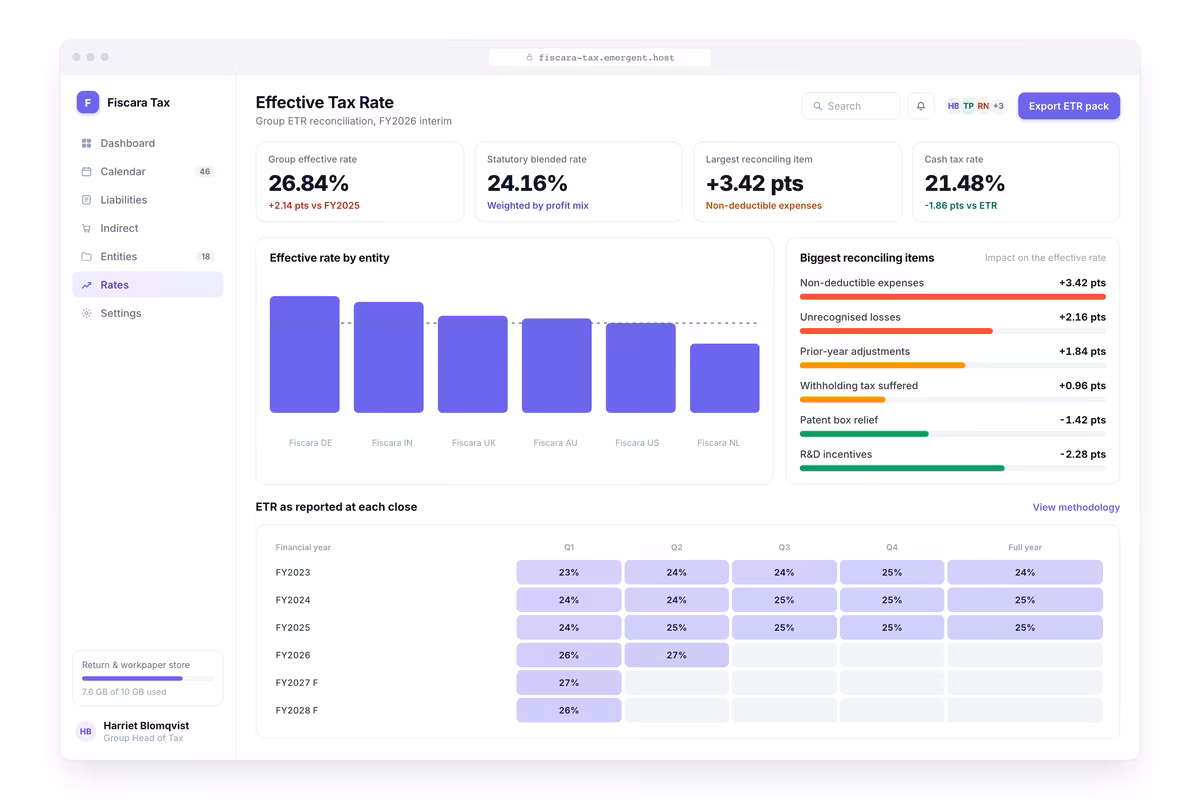
Task: Click Patent box relief bar
Action: pyautogui.click(x=953, y=434)
